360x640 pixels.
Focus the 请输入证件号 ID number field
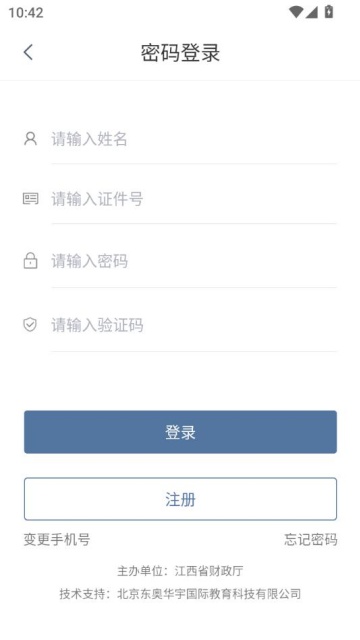point(194,199)
